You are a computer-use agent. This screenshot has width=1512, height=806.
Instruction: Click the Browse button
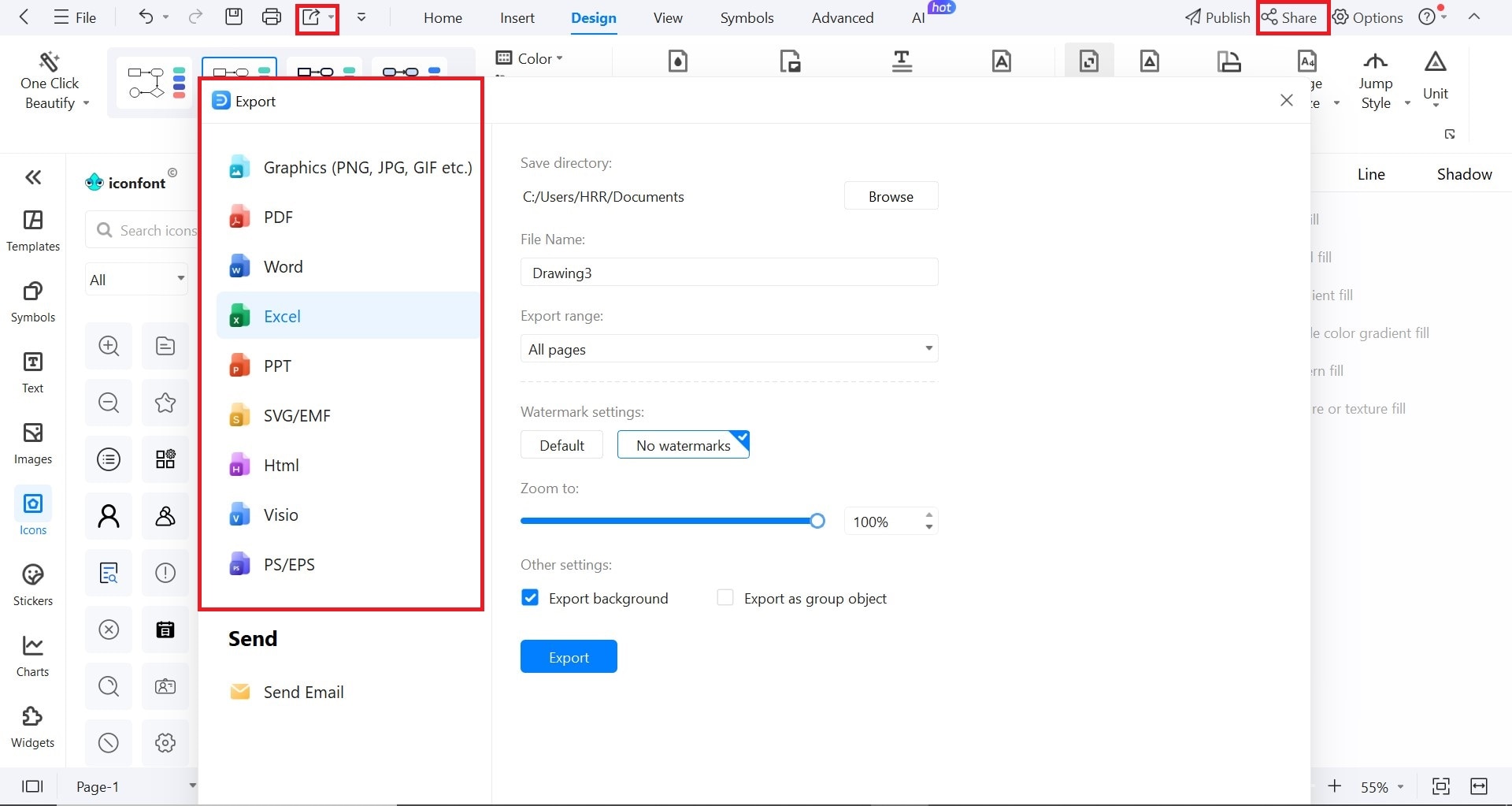click(891, 196)
